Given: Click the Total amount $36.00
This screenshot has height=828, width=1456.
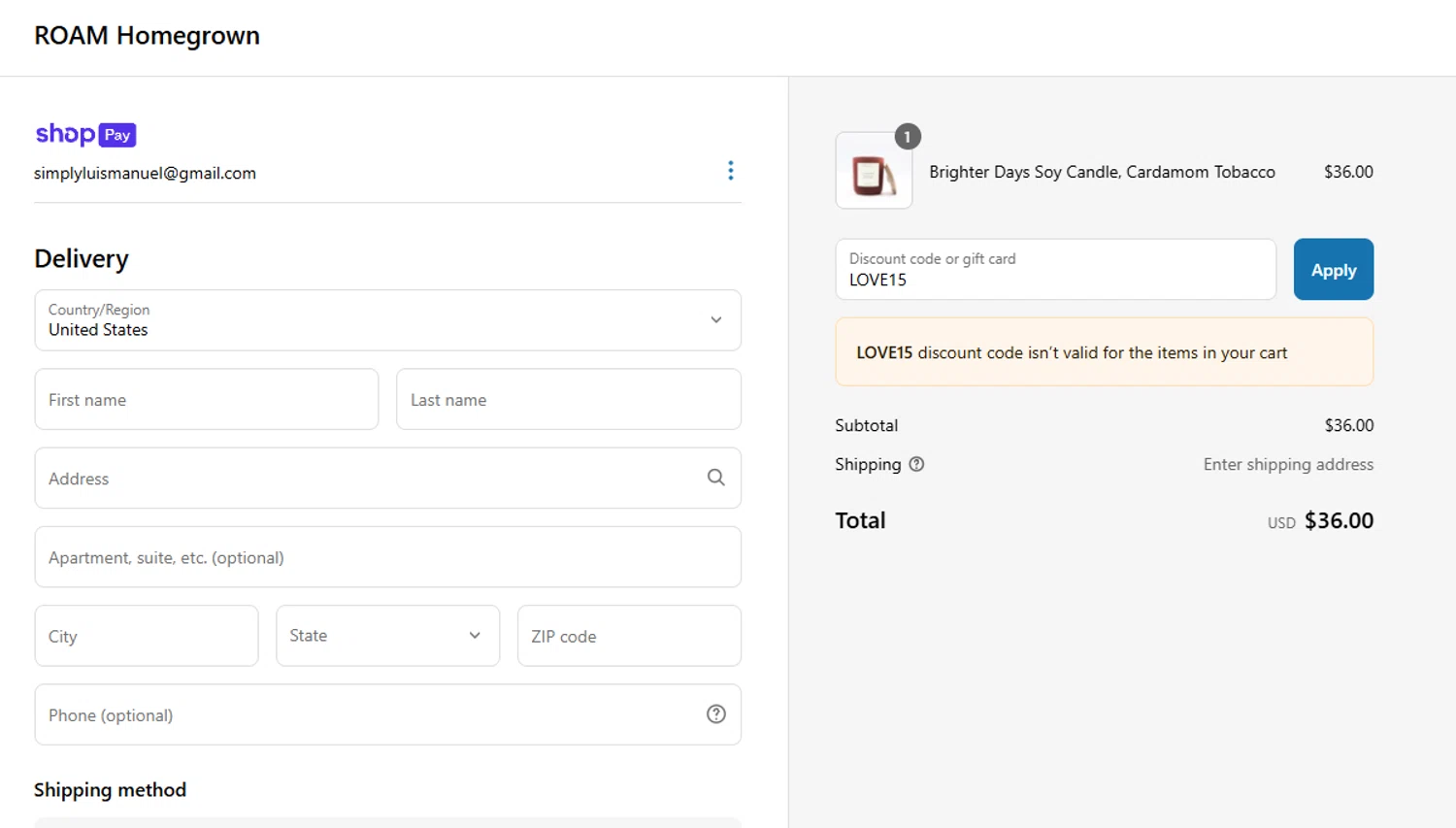Looking at the screenshot, I should pyautogui.click(x=1339, y=520).
